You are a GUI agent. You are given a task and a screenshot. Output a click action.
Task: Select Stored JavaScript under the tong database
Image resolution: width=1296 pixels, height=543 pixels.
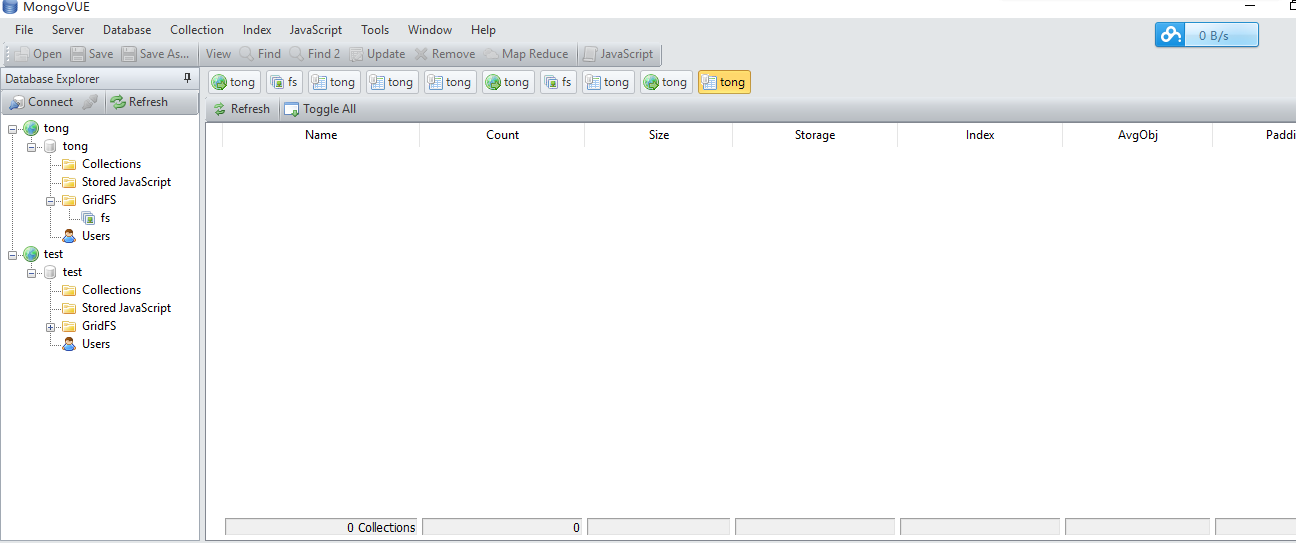(116, 182)
